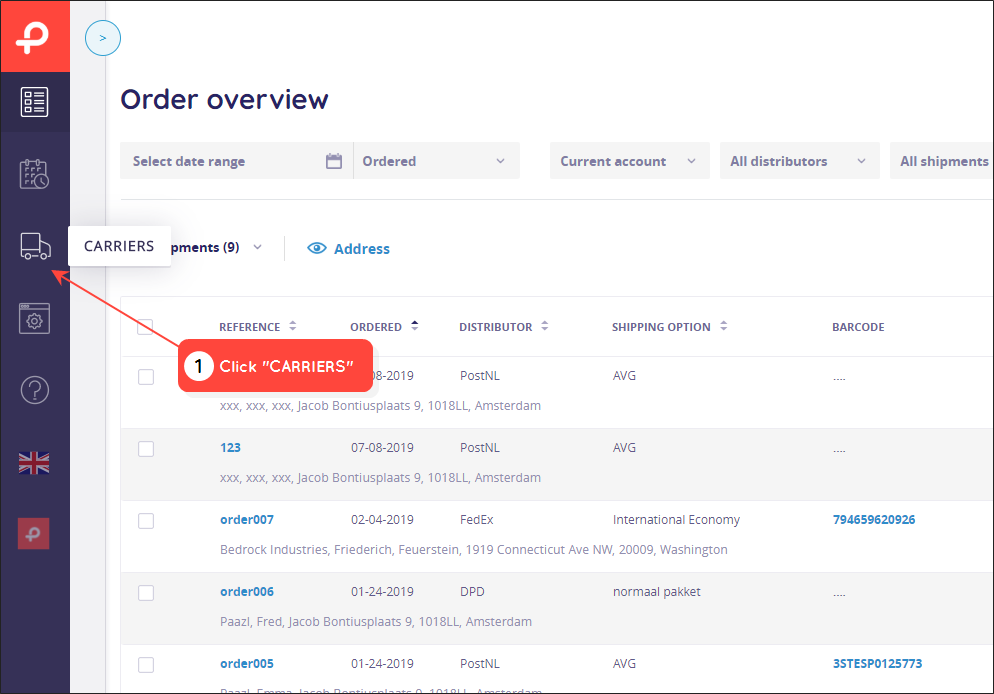994x694 pixels.
Task: Open the calendar schedule sidebar icon
Action: [34, 174]
